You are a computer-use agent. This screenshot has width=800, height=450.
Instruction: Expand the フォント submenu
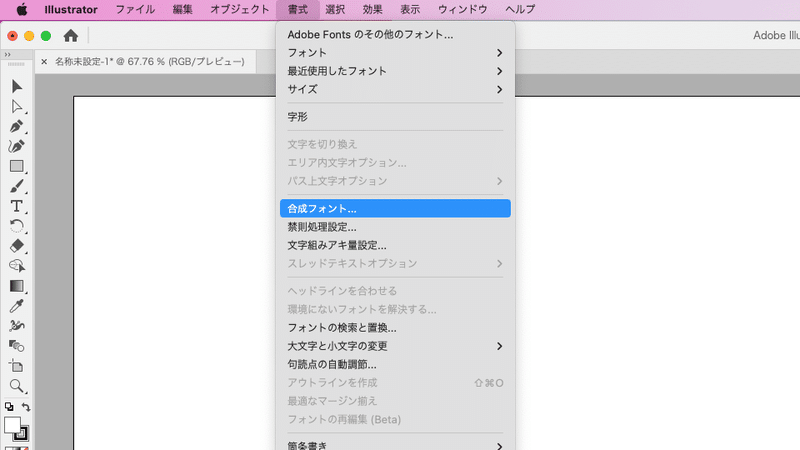coord(395,53)
